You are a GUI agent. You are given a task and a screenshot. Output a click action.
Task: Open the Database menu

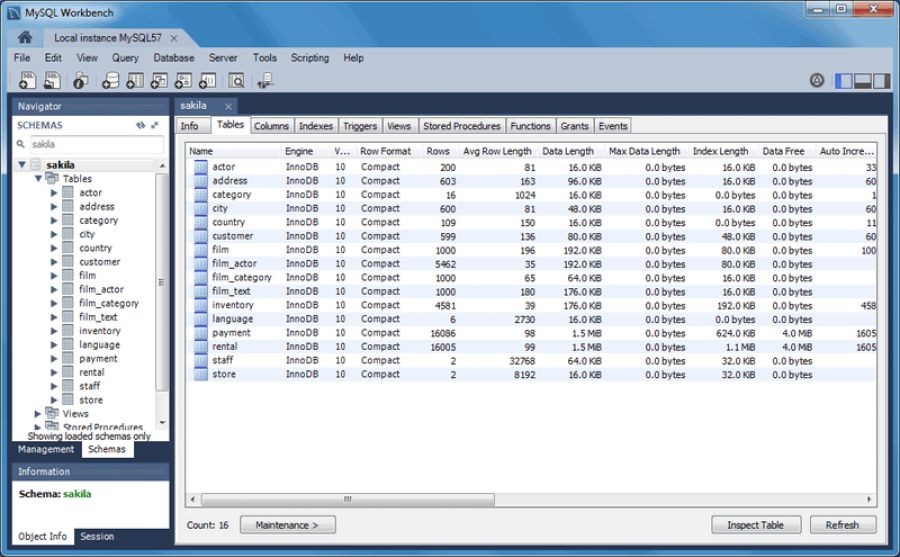(173, 58)
